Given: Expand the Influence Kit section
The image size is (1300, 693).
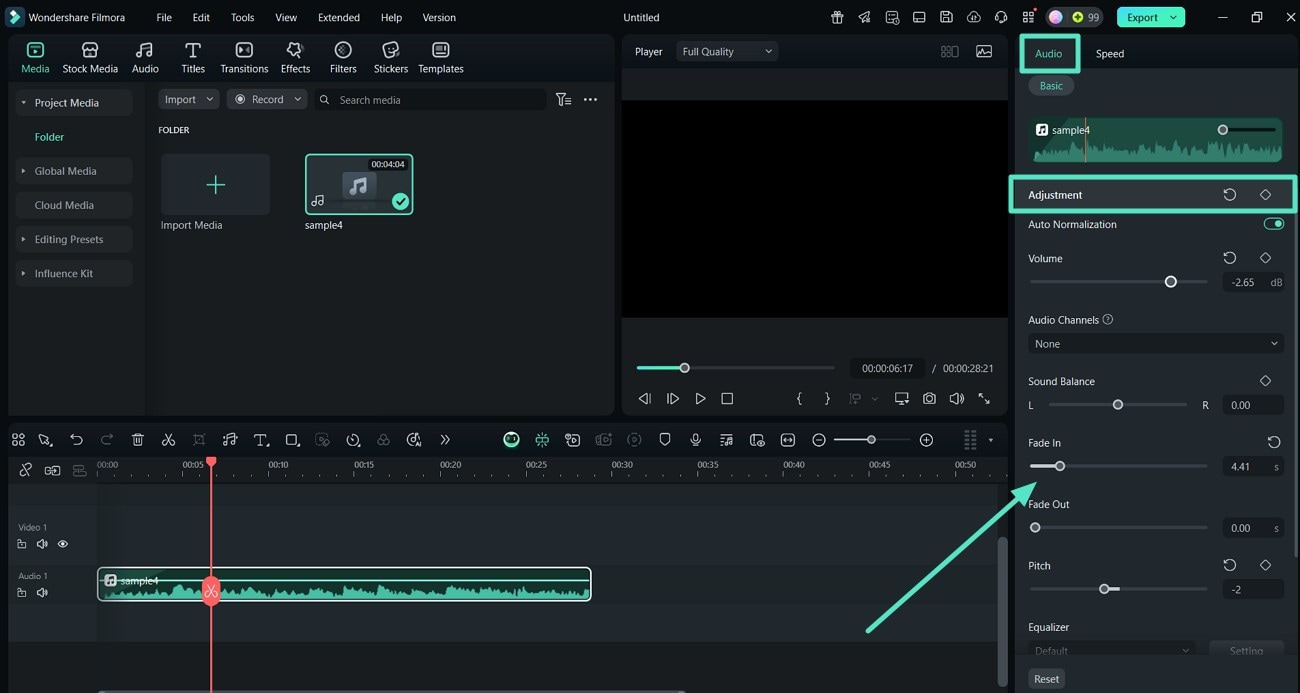Looking at the screenshot, I should coord(23,273).
